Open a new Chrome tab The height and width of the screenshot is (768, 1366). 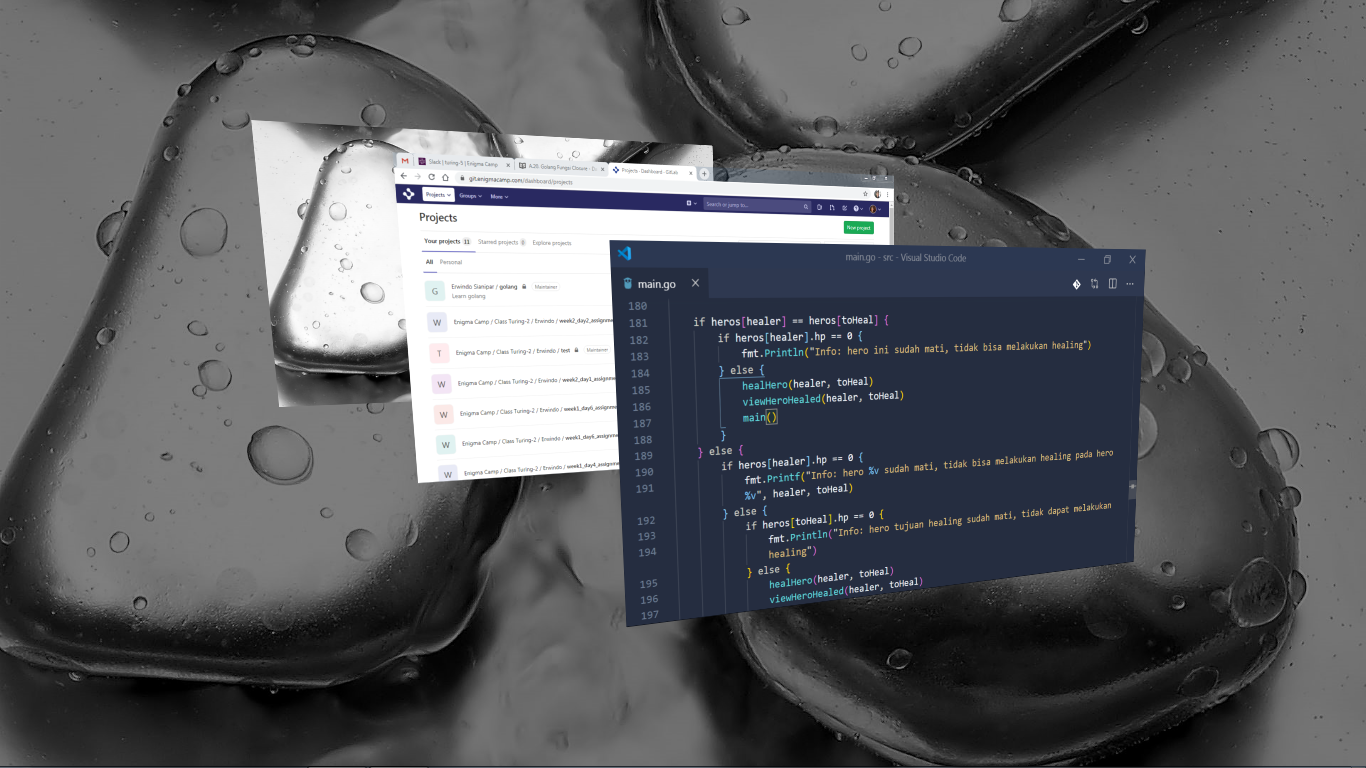click(704, 174)
